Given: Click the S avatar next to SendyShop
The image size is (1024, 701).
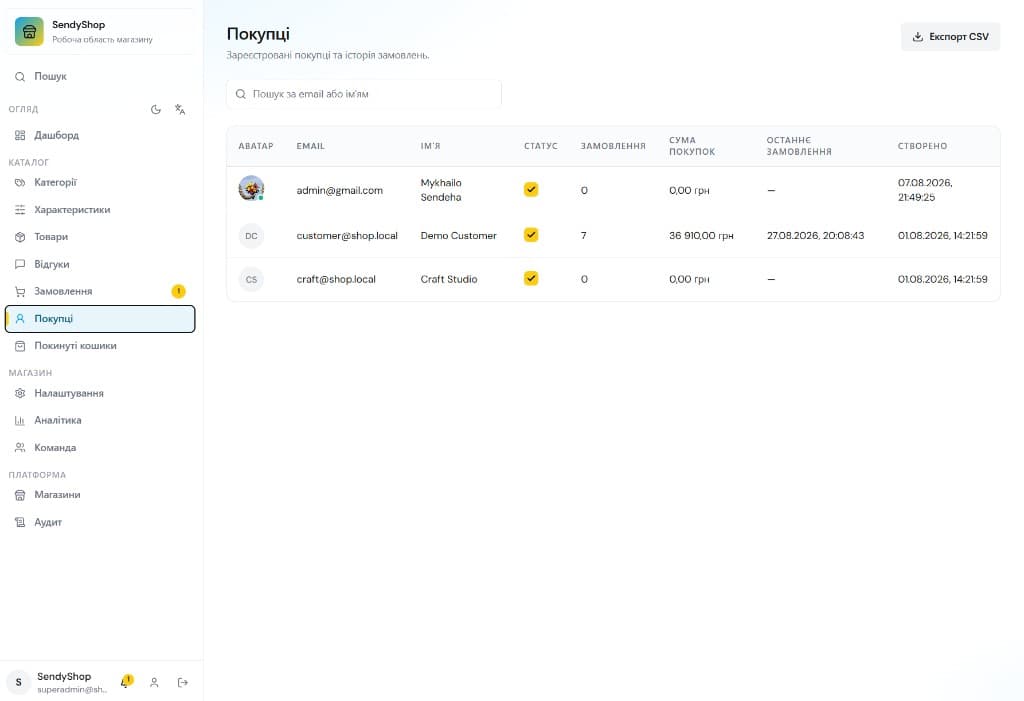Looking at the screenshot, I should (18, 682).
